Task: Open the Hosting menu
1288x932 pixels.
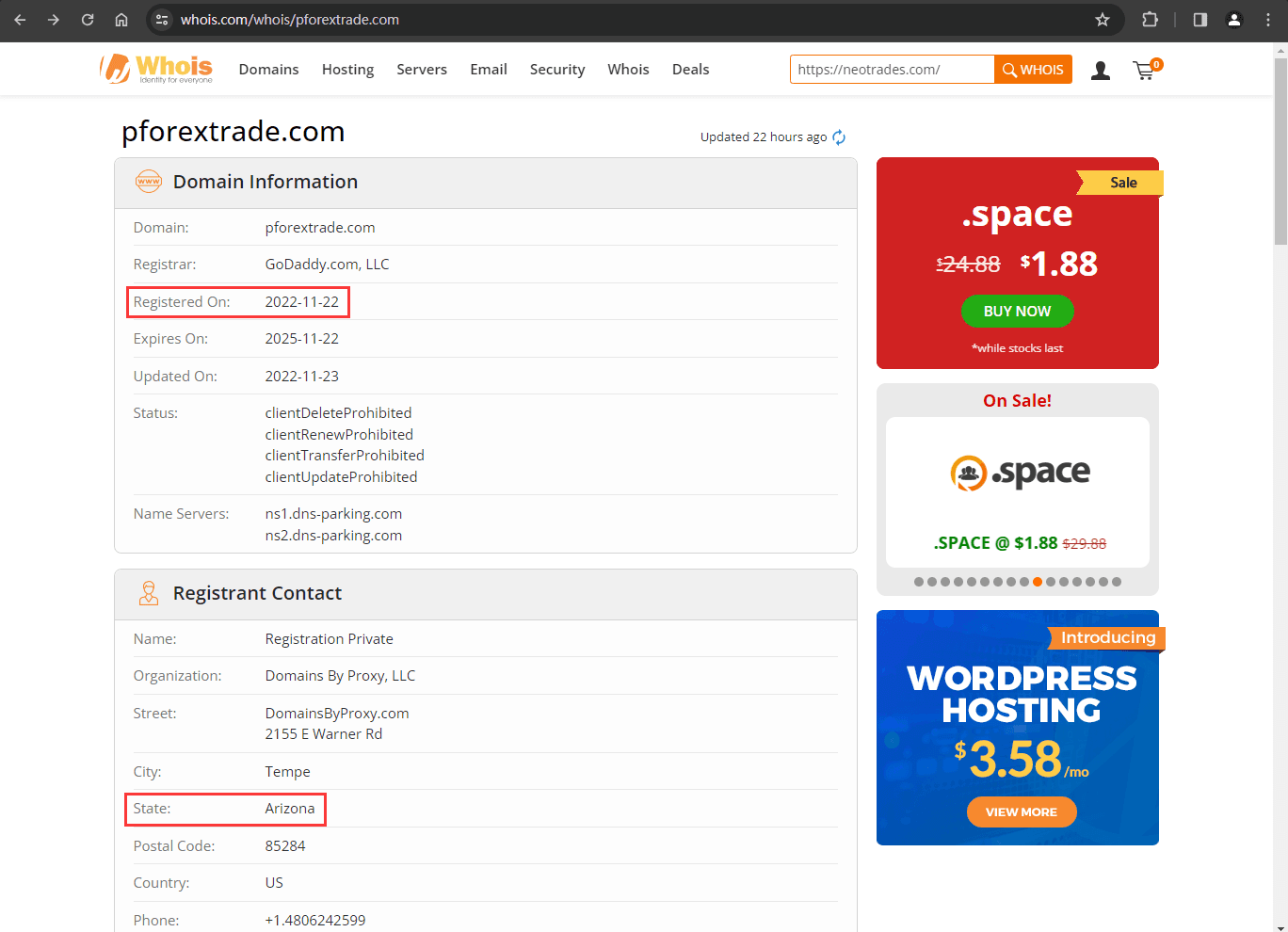Action: click(347, 70)
